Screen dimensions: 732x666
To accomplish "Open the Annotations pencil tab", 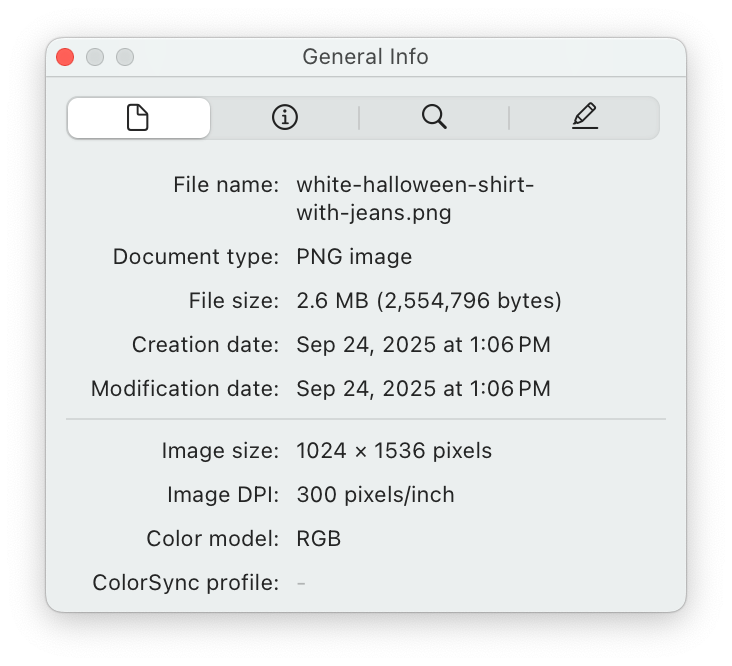I will pos(585,118).
